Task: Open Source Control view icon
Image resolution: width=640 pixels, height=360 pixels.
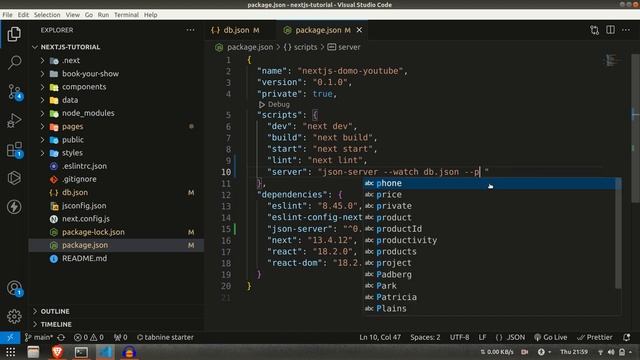Action: tap(15, 92)
